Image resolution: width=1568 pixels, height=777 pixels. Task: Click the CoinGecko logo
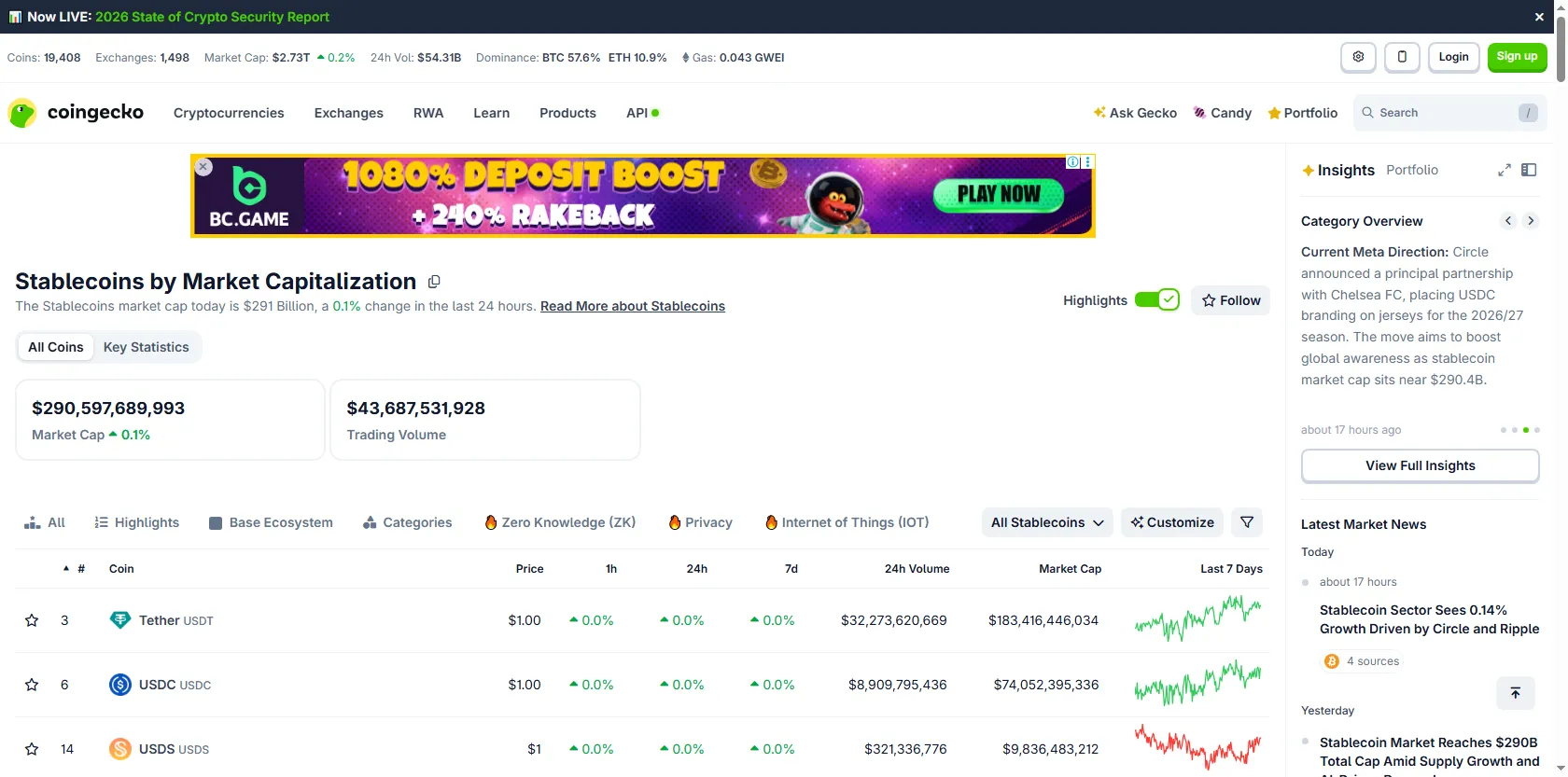coord(76,113)
